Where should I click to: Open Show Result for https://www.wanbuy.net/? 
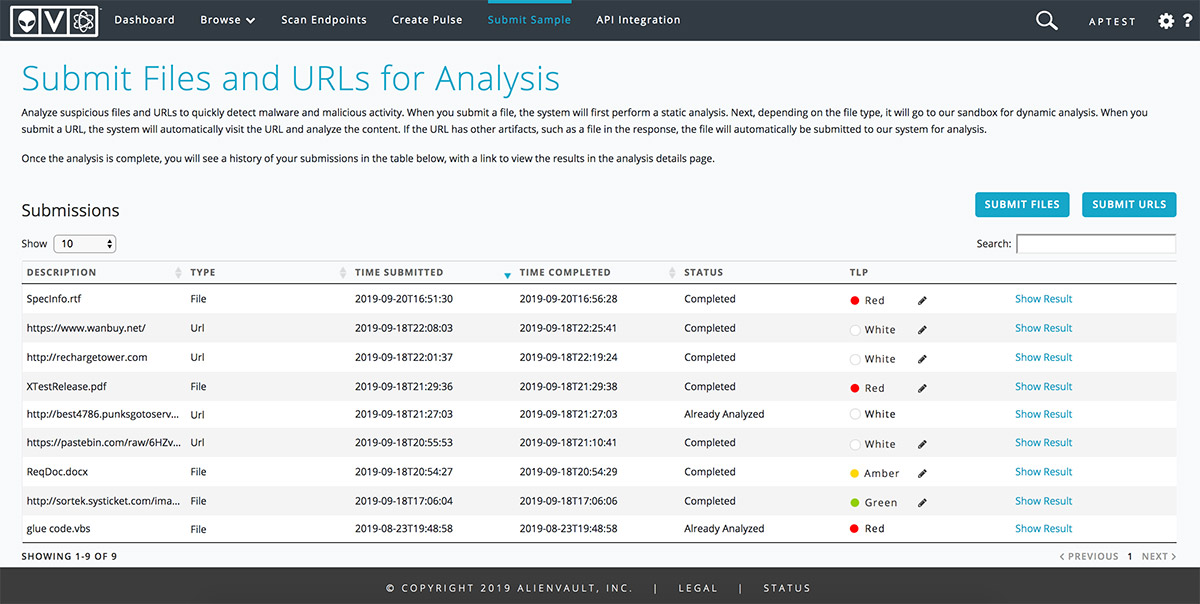click(1043, 328)
